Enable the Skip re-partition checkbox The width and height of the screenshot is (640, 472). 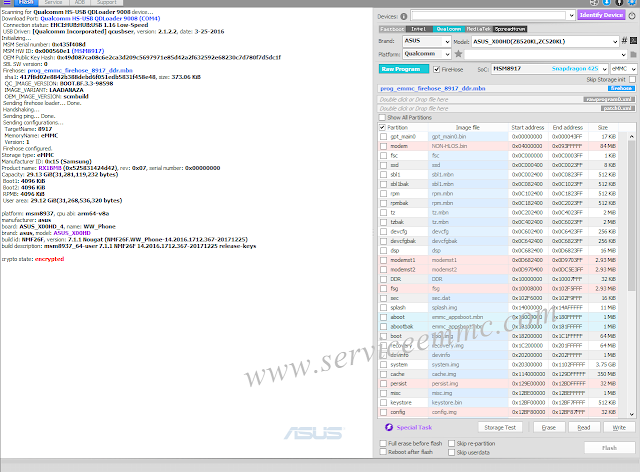(x=451, y=443)
